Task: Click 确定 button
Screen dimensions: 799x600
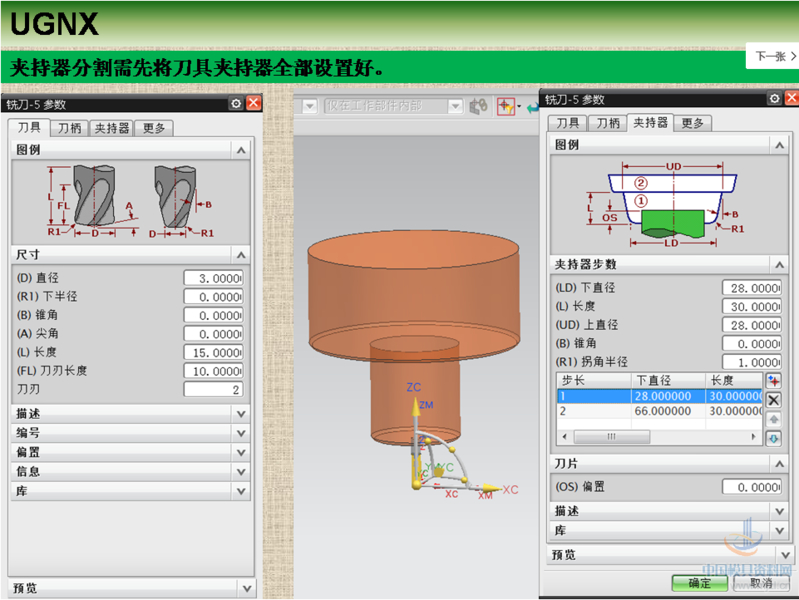Action: [700, 583]
